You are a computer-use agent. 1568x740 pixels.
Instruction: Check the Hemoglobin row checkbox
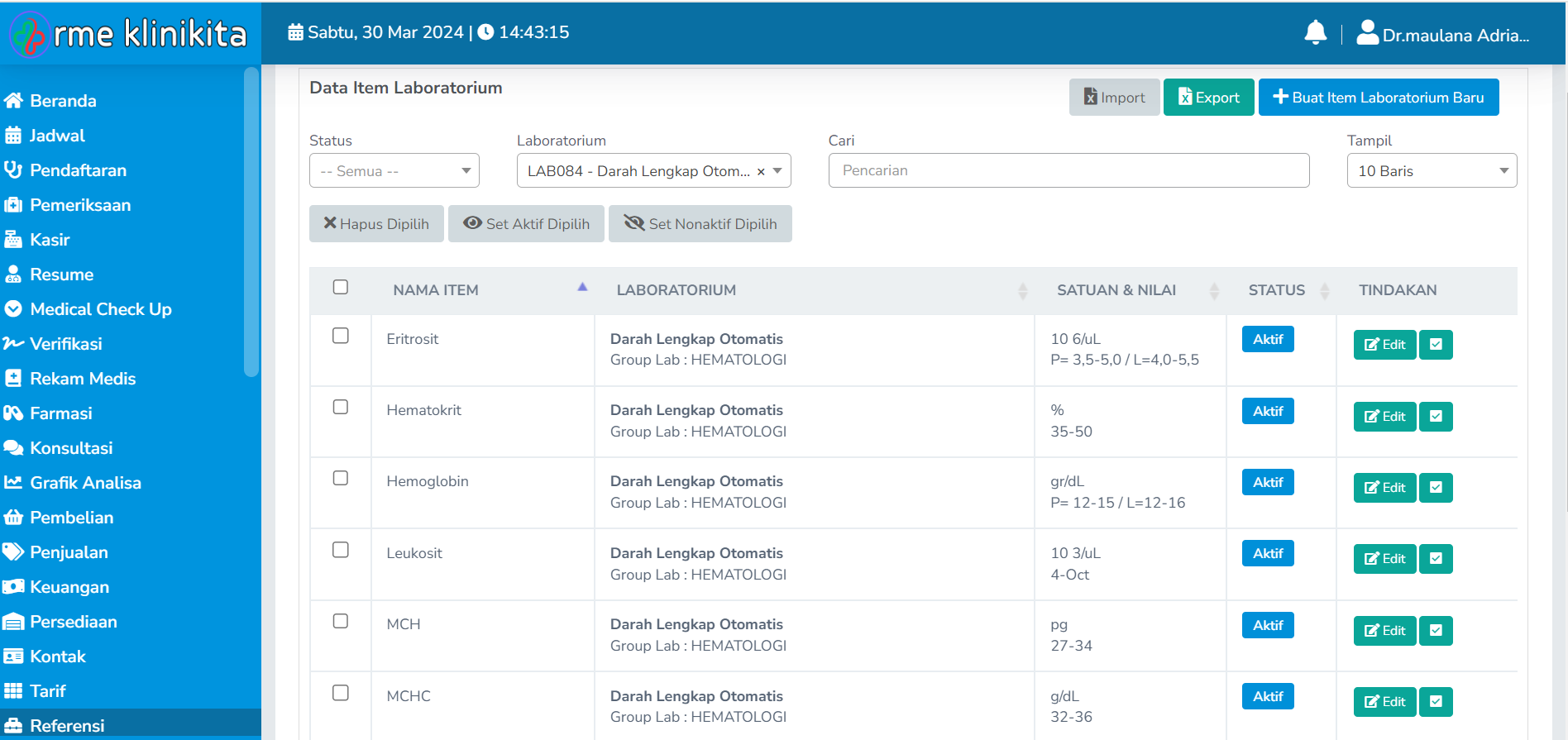[x=341, y=478]
